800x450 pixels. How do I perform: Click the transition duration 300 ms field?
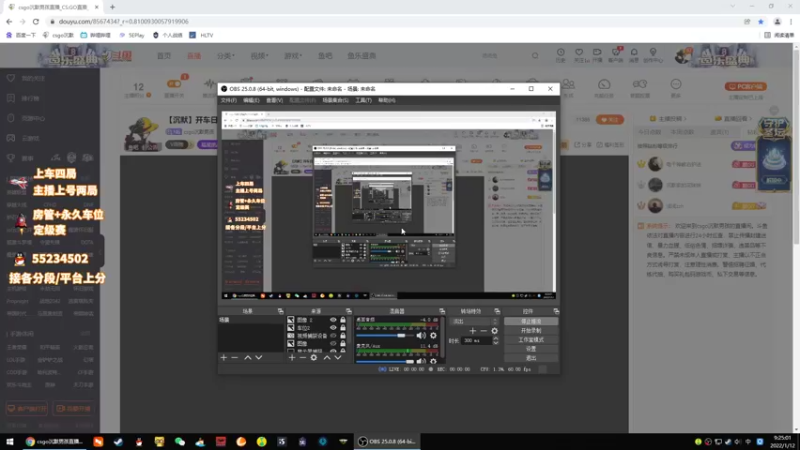pos(477,340)
